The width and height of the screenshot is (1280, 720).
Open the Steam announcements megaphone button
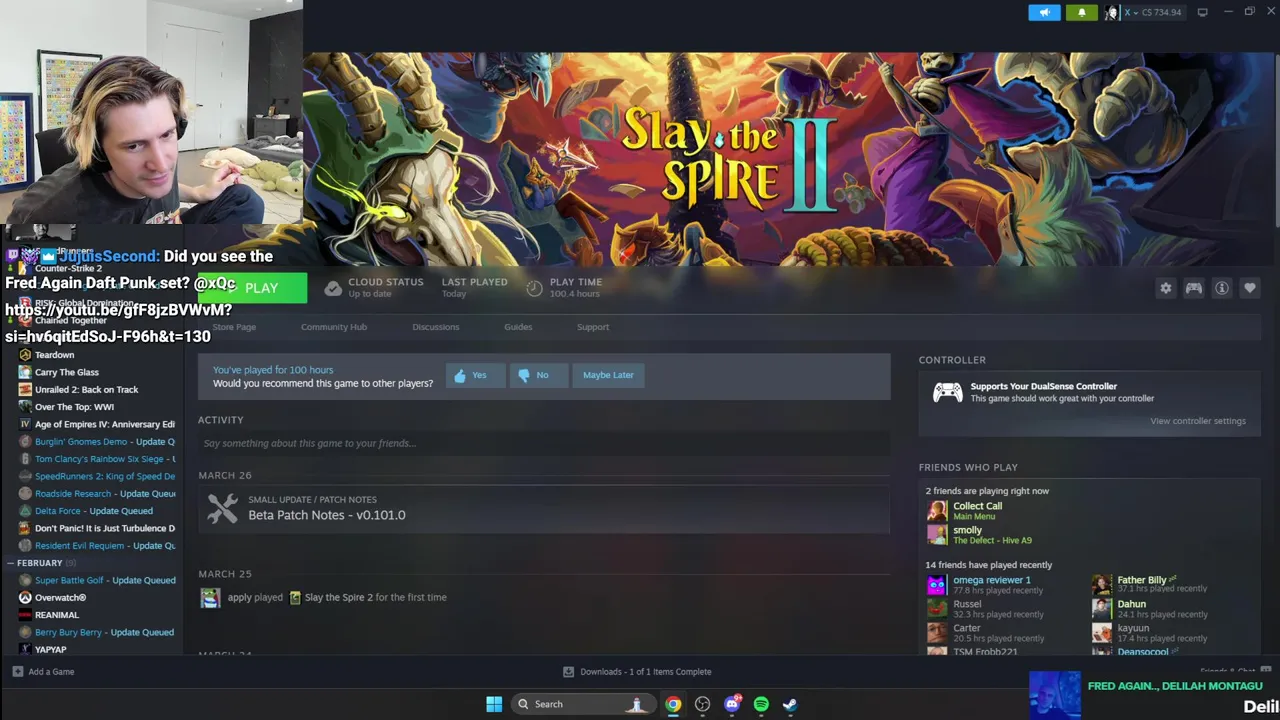pos(1044,12)
